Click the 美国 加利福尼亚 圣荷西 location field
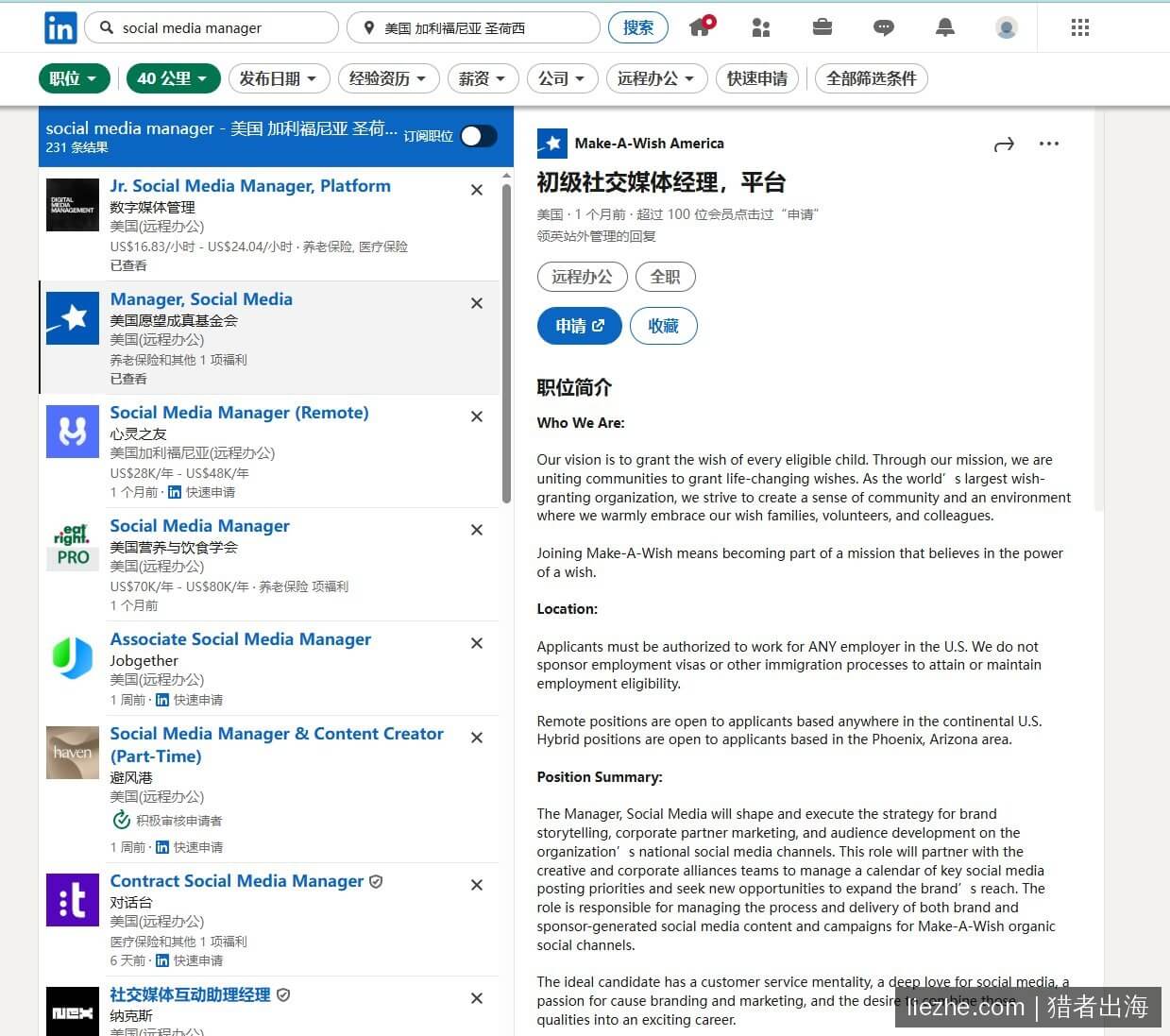 pyautogui.click(x=473, y=27)
